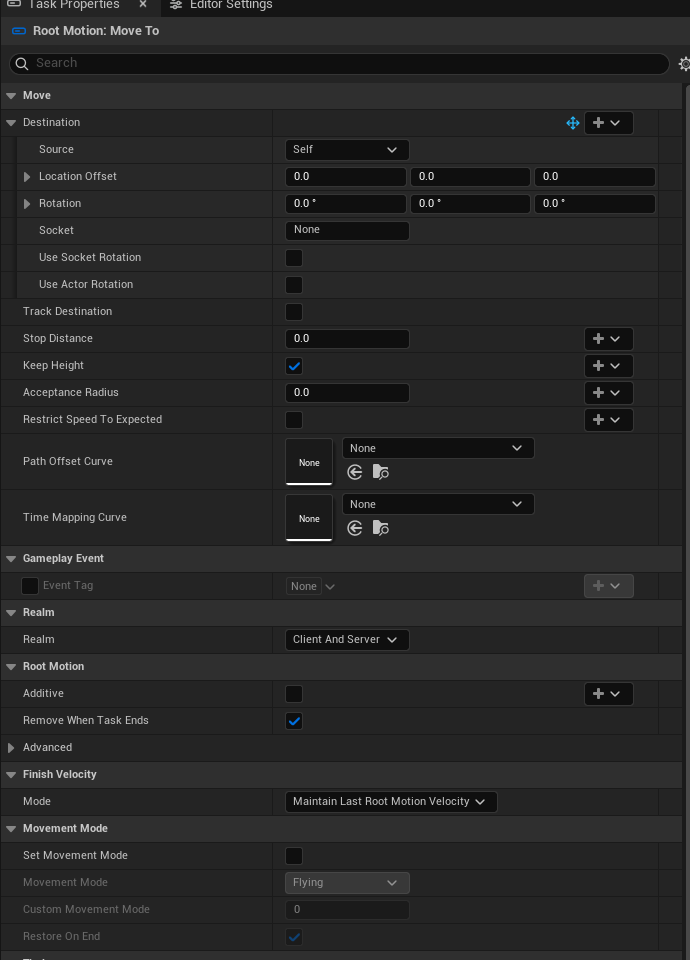
Task: Collapse the Move category
Action: click(11, 96)
